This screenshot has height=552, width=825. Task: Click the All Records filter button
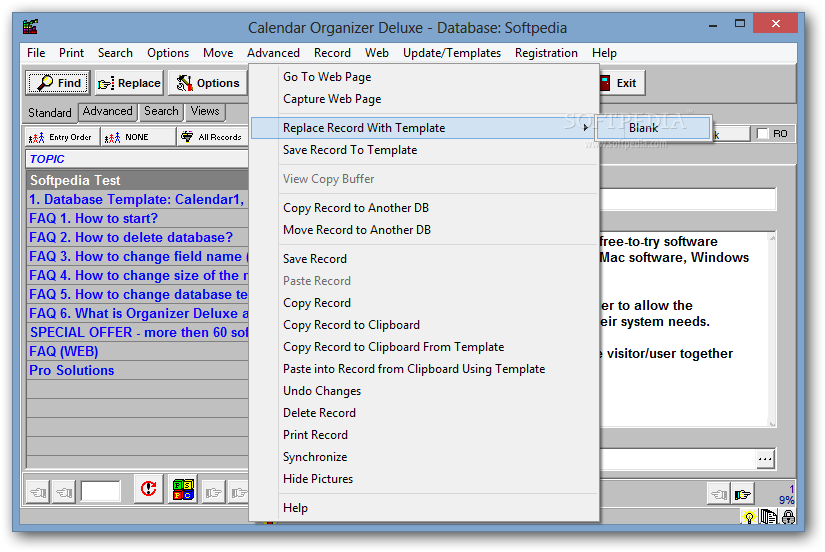click(213, 137)
